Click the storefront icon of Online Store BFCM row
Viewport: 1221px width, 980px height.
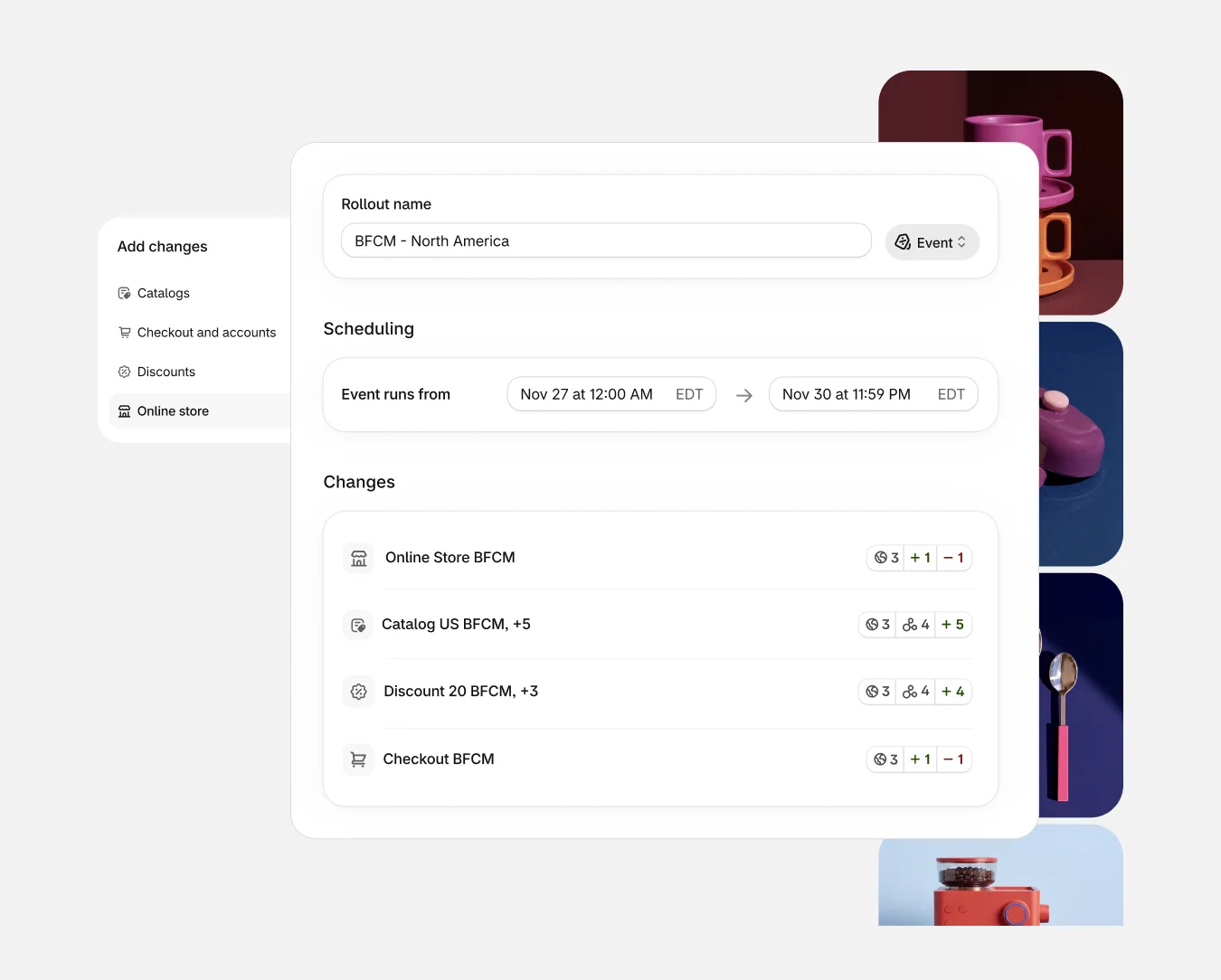coord(359,558)
